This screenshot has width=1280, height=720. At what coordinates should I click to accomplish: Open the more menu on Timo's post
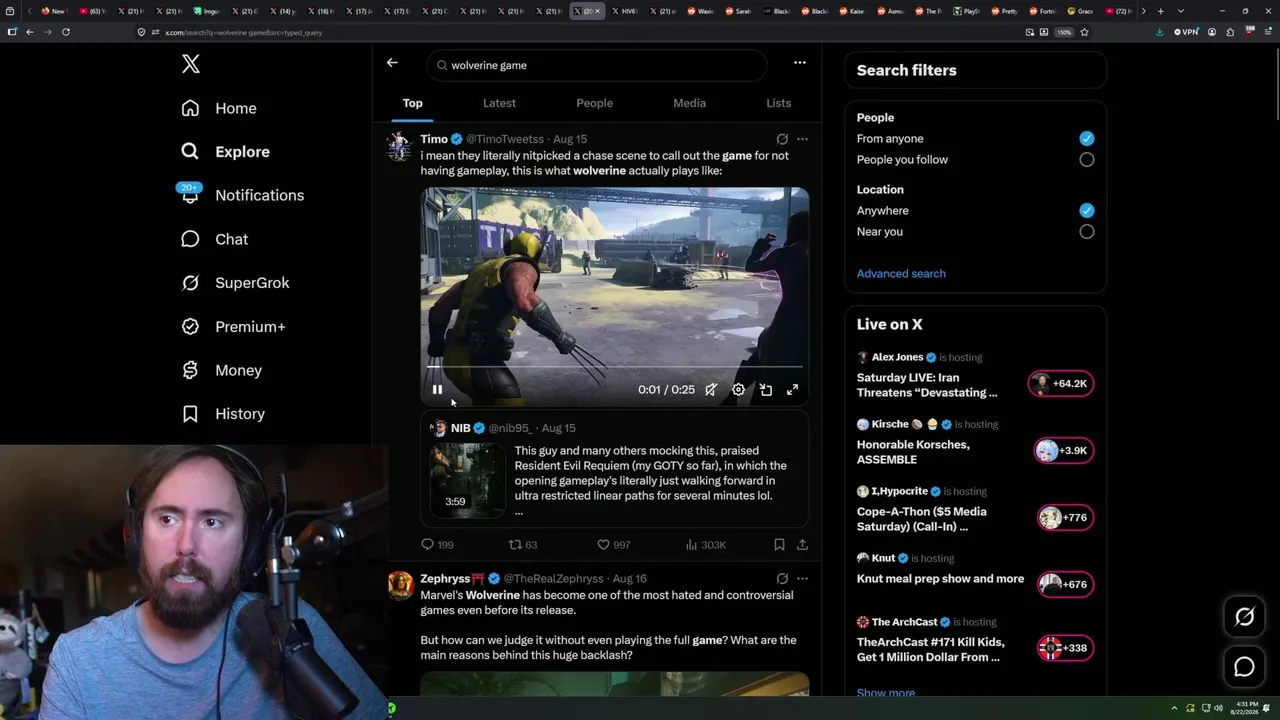(802, 139)
